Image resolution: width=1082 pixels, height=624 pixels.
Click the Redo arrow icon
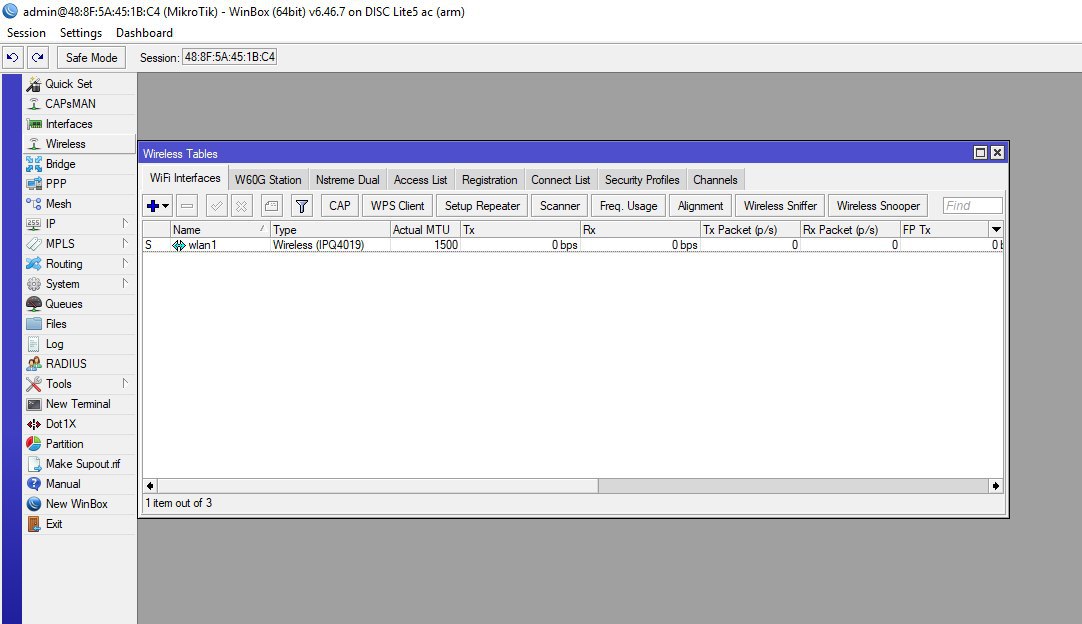pos(38,57)
